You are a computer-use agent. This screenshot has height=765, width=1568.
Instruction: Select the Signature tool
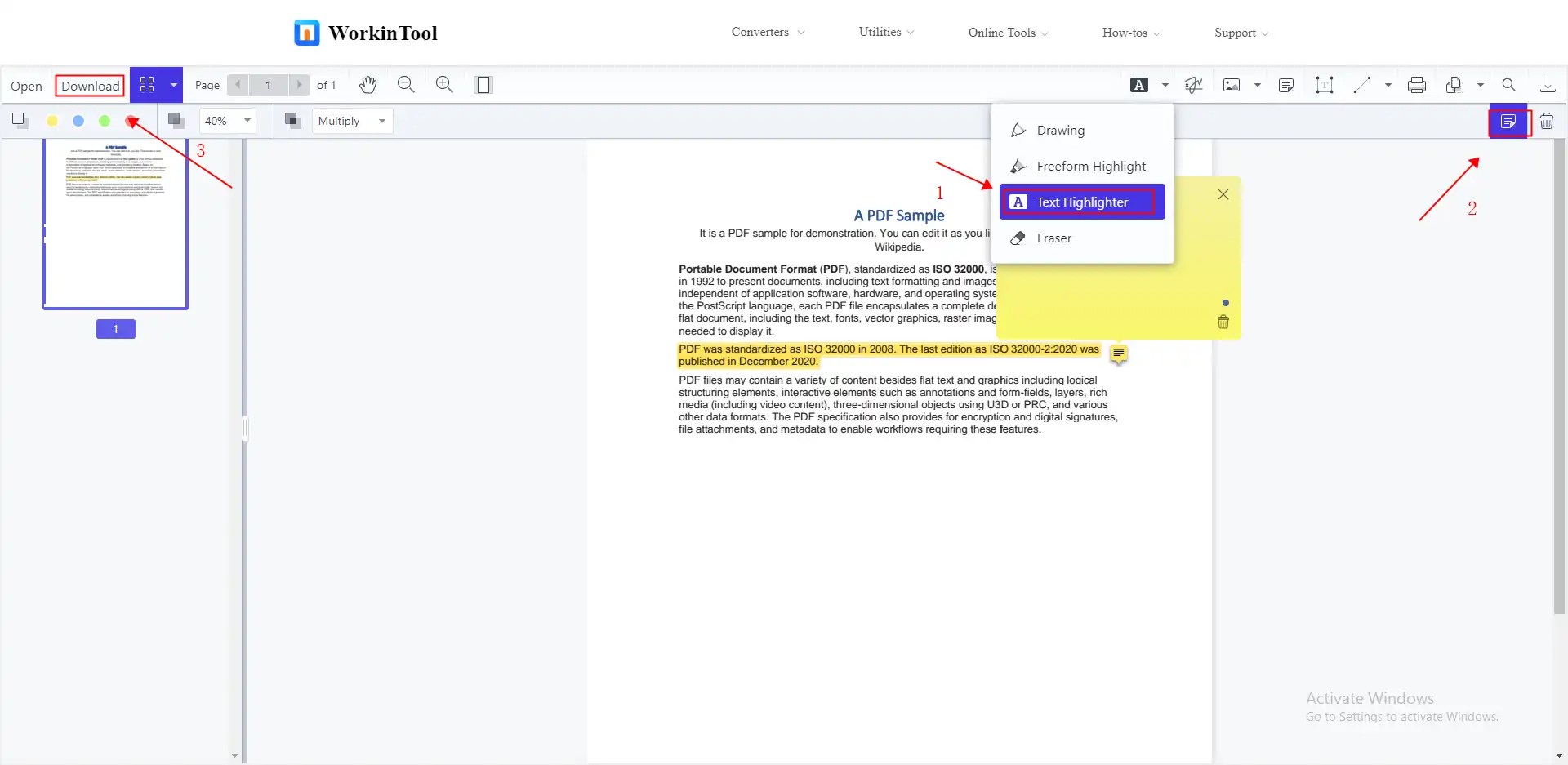1194,84
